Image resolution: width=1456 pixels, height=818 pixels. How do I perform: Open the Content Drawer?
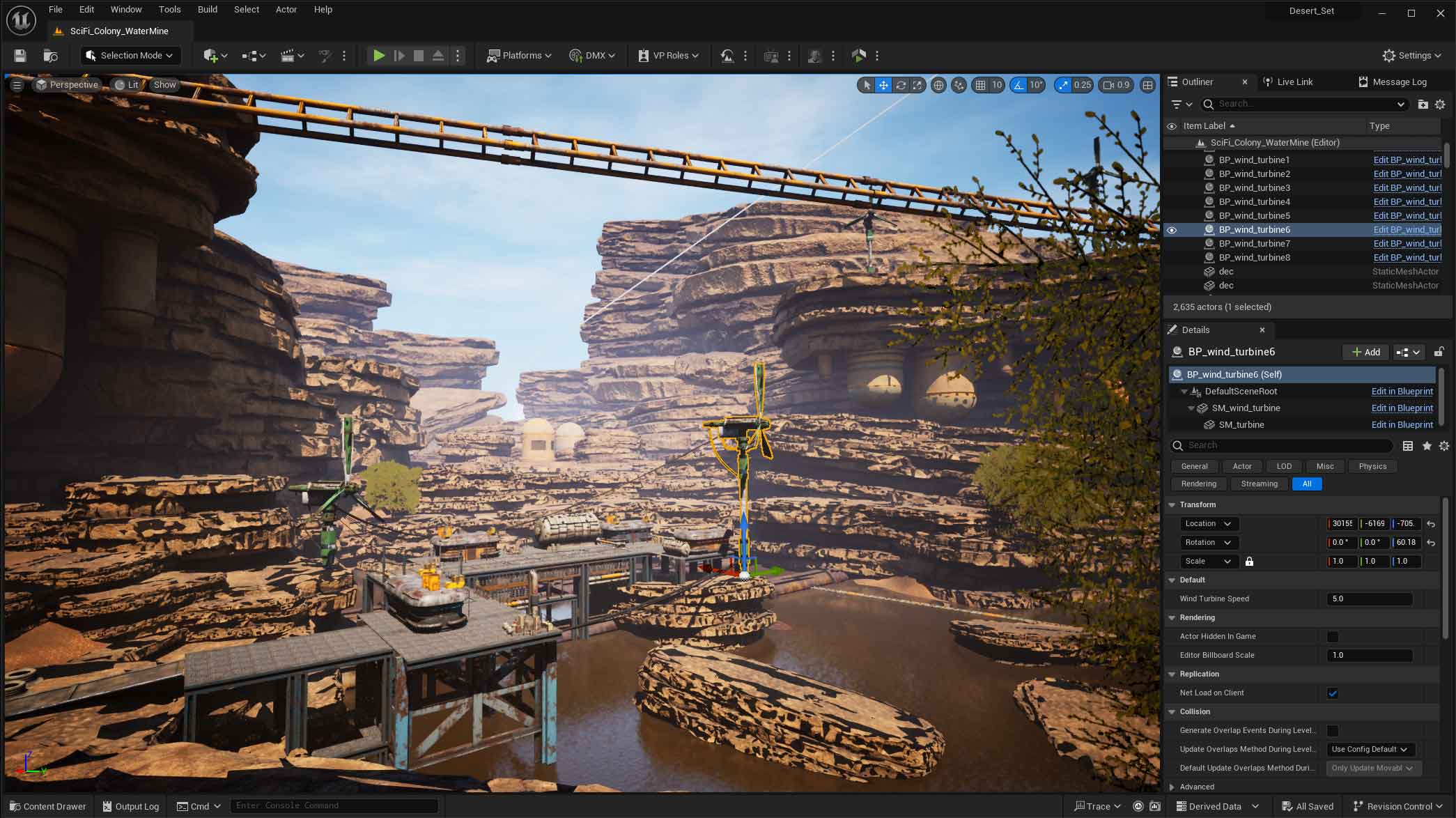pos(46,805)
